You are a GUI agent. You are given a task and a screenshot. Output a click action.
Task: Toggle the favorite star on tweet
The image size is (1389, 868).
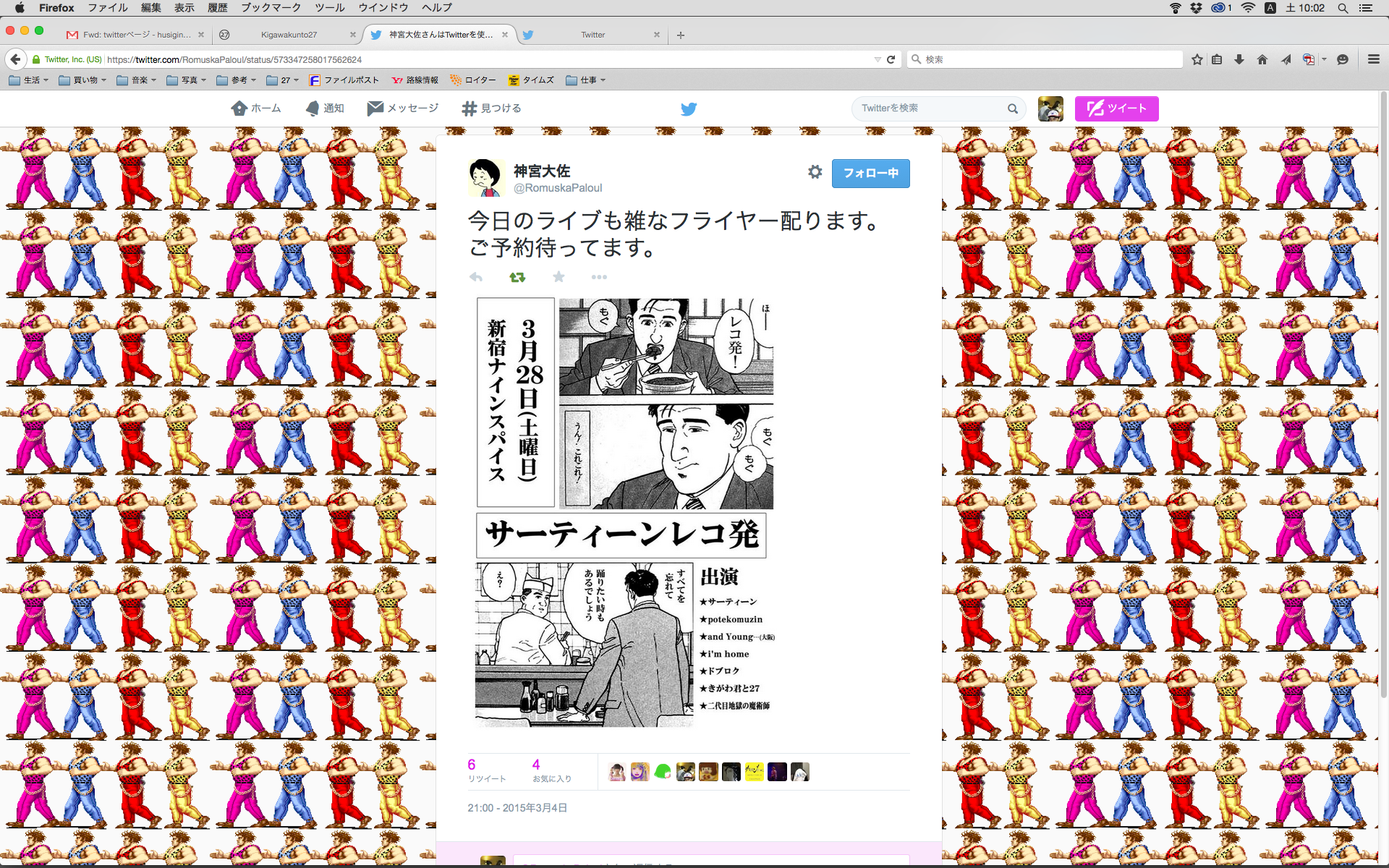[558, 277]
